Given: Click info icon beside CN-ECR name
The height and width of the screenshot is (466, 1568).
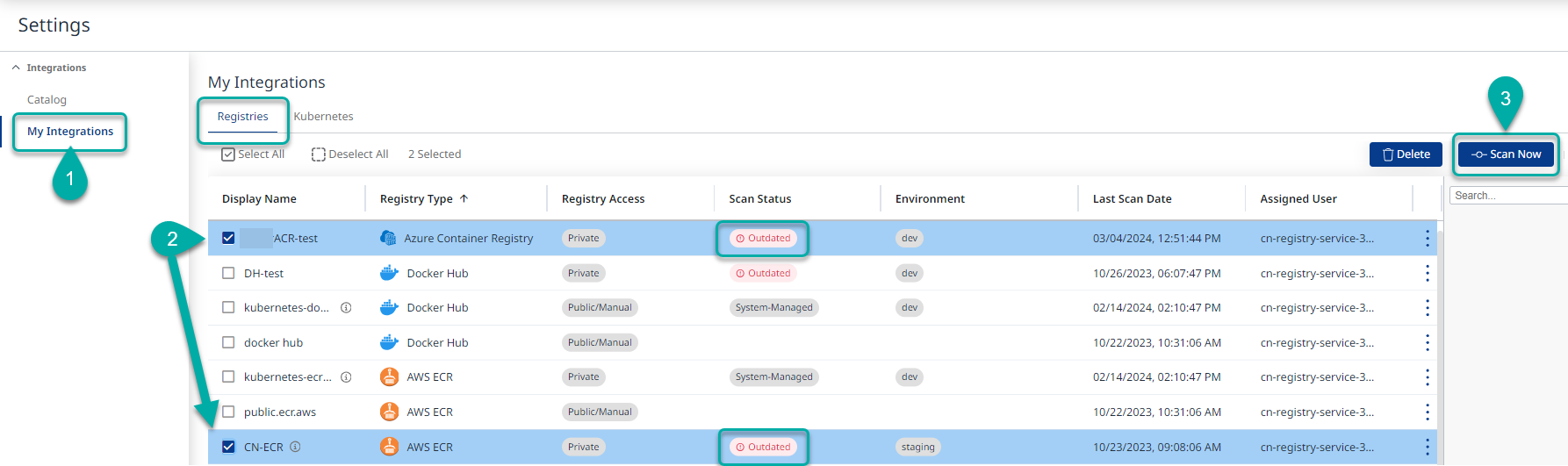Looking at the screenshot, I should click(295, 447).
